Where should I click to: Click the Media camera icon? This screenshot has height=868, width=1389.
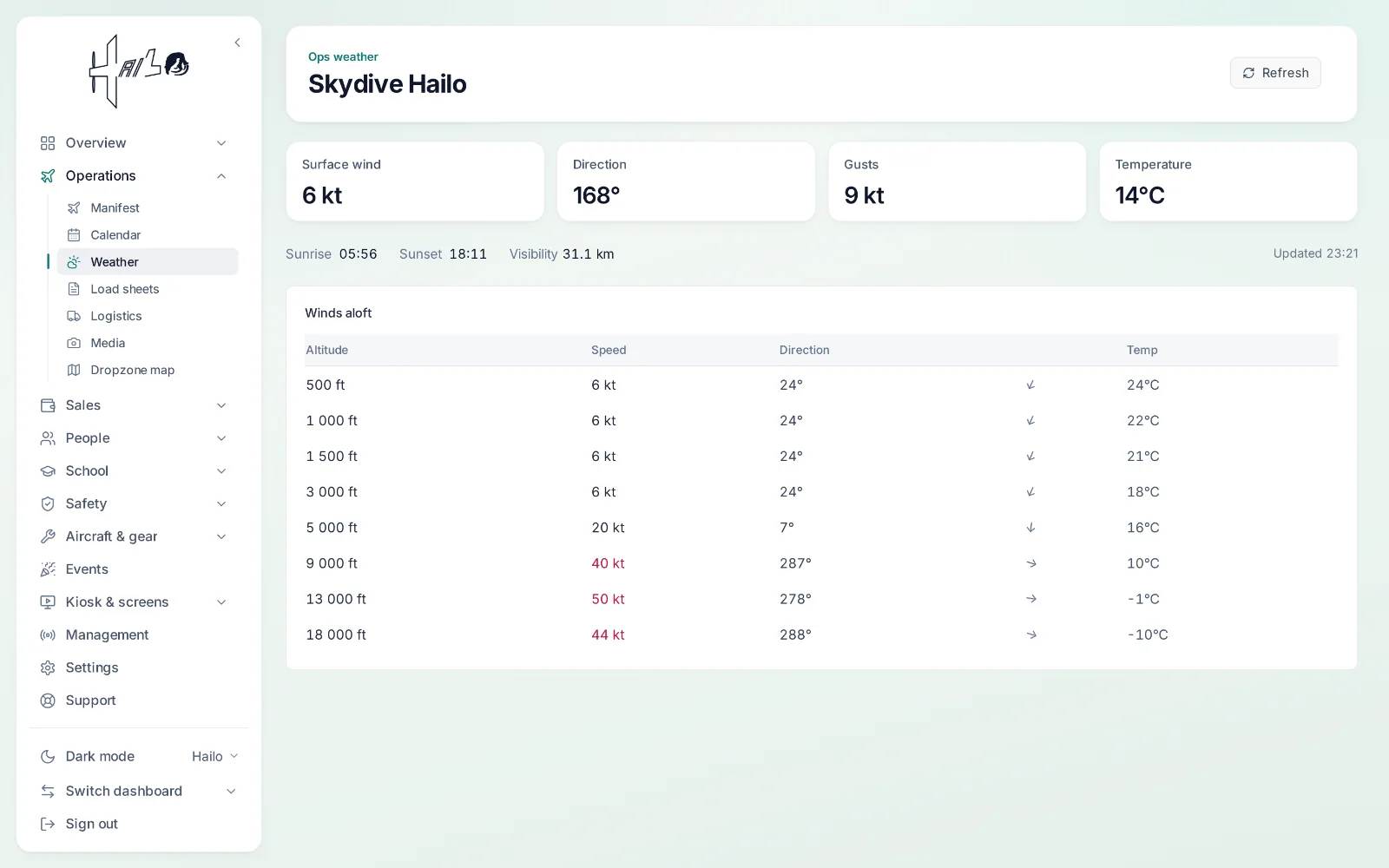coord(74,343)
